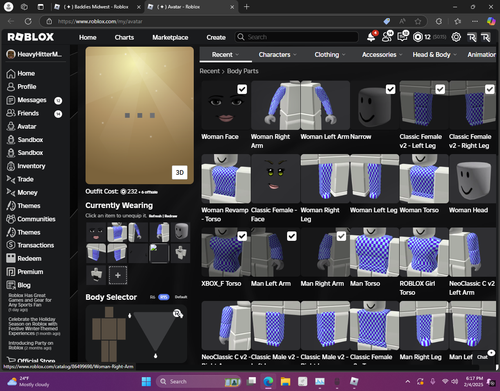Image resolution: width=500 pixels, height=391 pixels.
Task: Open the Introducing Party on Roblox post
Action: 31,345
